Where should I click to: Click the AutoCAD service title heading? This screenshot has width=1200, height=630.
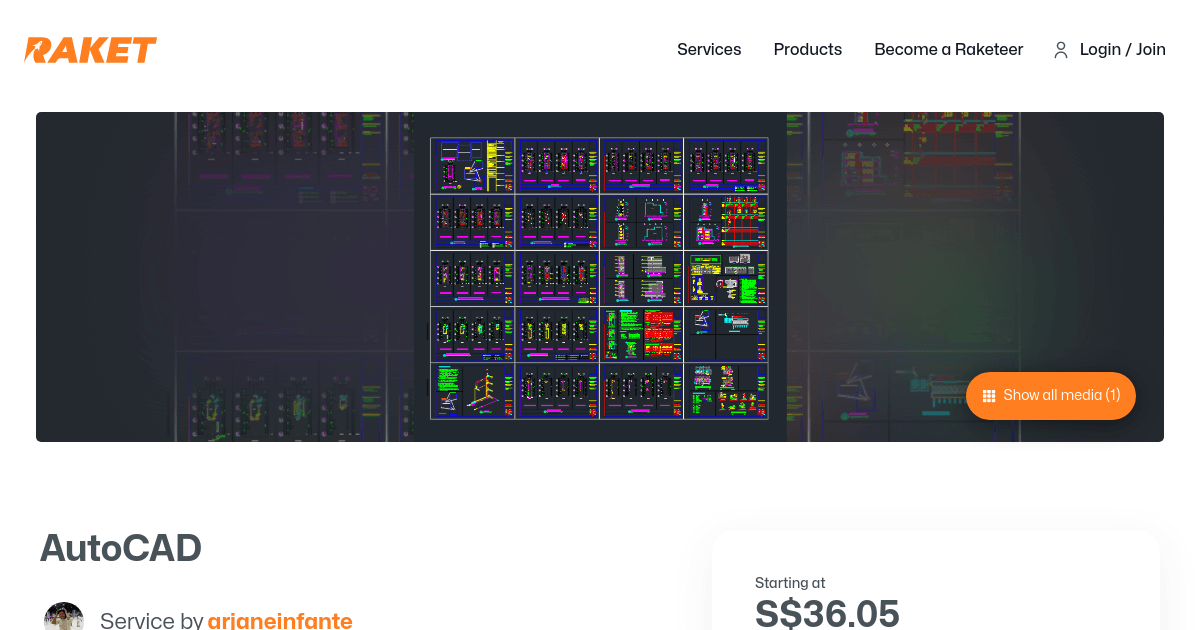click(x=121, y=548)
